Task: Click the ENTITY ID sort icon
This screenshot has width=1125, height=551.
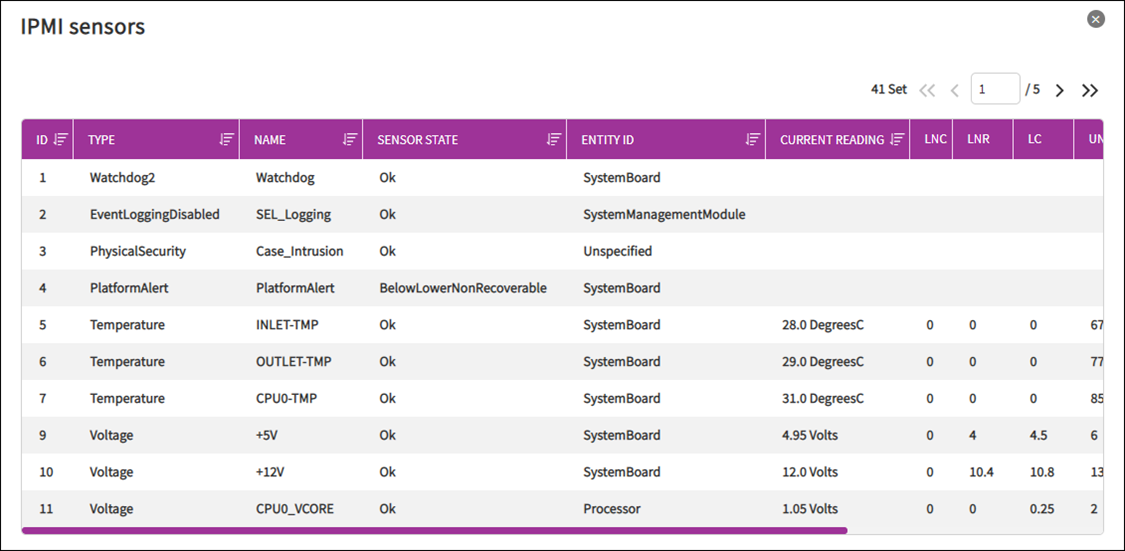Action: click(752, 140)
